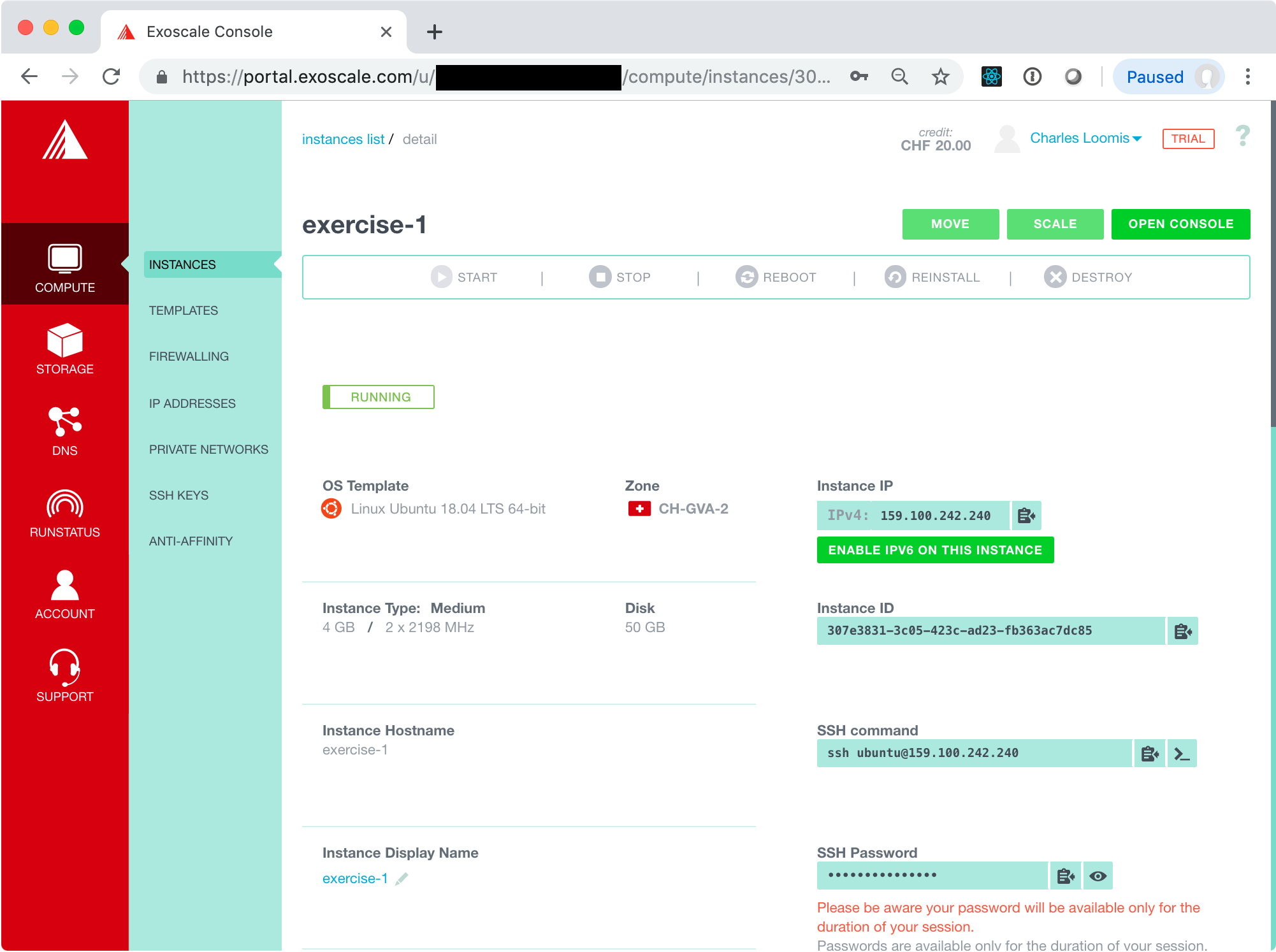The image size is (1276, 952).
Task: Open the third browser extension icon
Action: (x=1073, y=76)
